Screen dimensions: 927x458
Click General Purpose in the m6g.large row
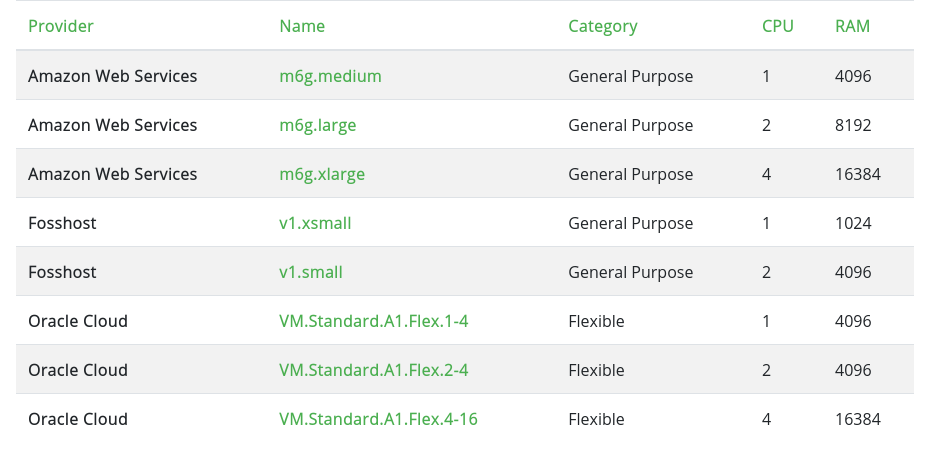pos(630,125)
